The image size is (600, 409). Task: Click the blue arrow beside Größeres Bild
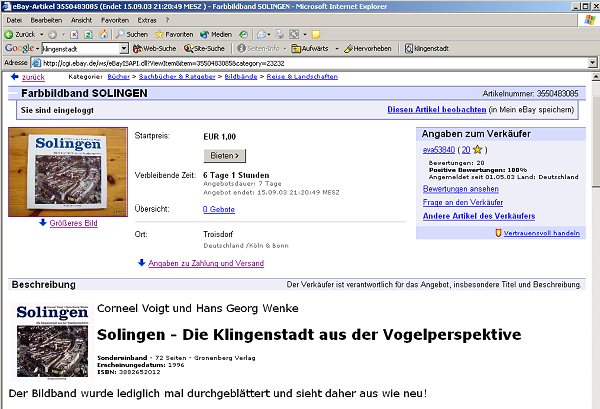point(43,223)
